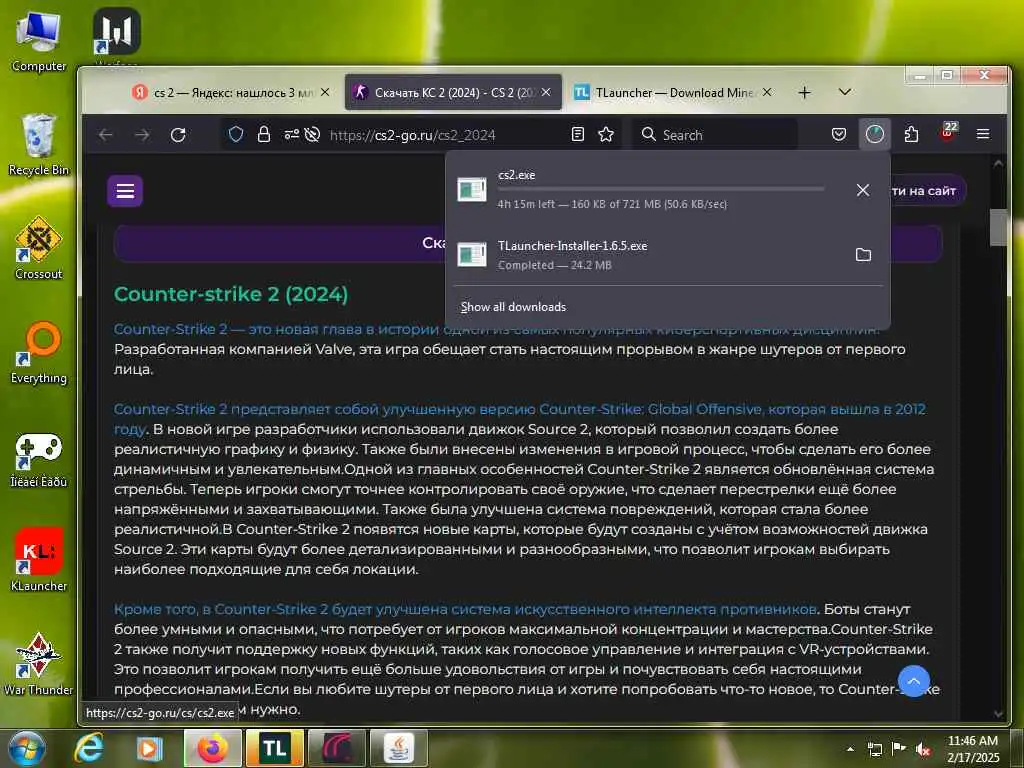Open the Extensions puzzle icon

911,135
